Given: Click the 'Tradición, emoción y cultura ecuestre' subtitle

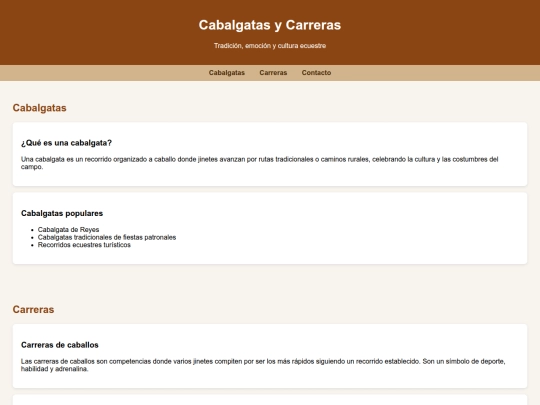Looking at the screenshot, I should coord(270,46).
